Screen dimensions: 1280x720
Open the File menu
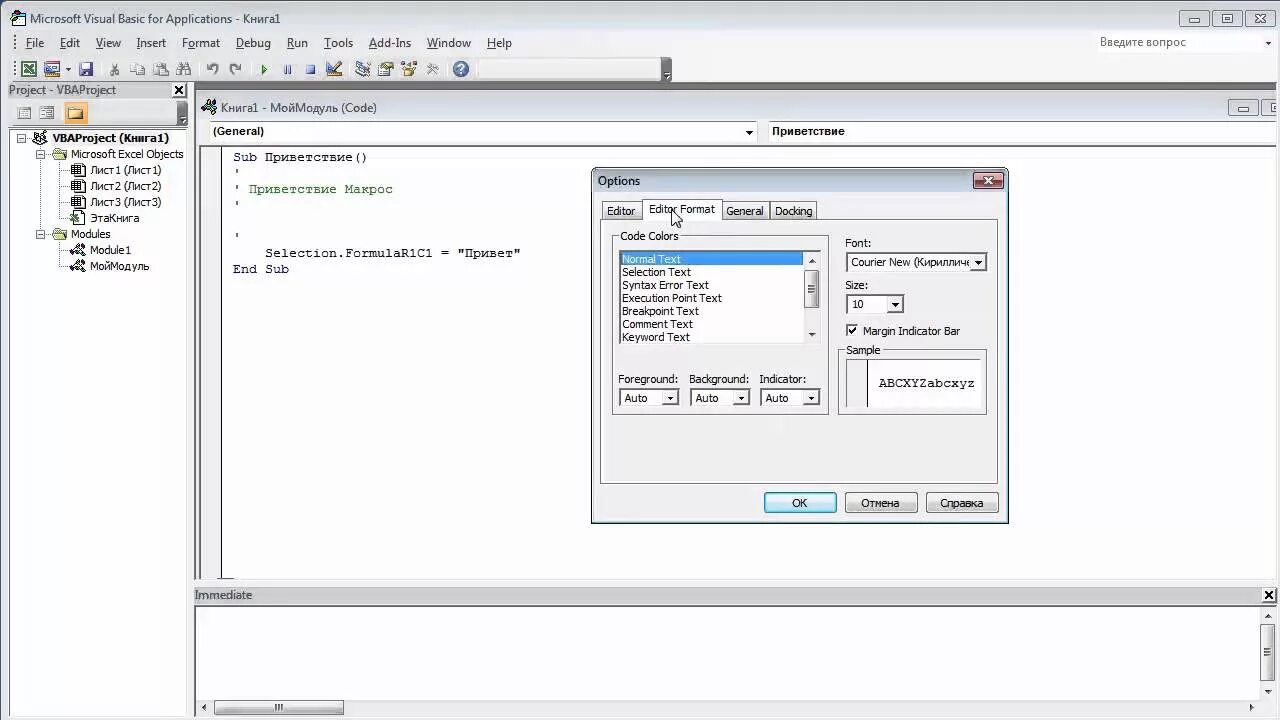[35, 43]
